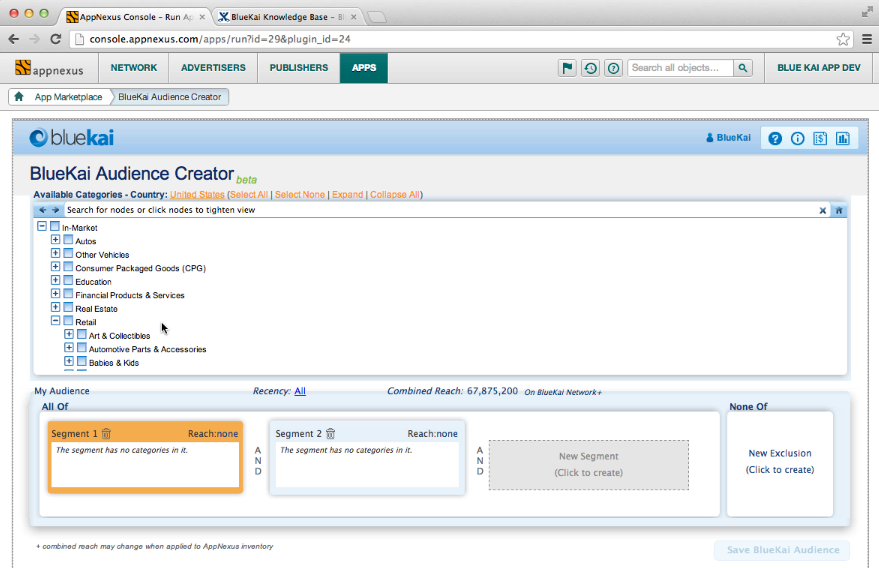Click Collapse All link
The height and width of the screenshot is (568, 879).
point(395,195)
